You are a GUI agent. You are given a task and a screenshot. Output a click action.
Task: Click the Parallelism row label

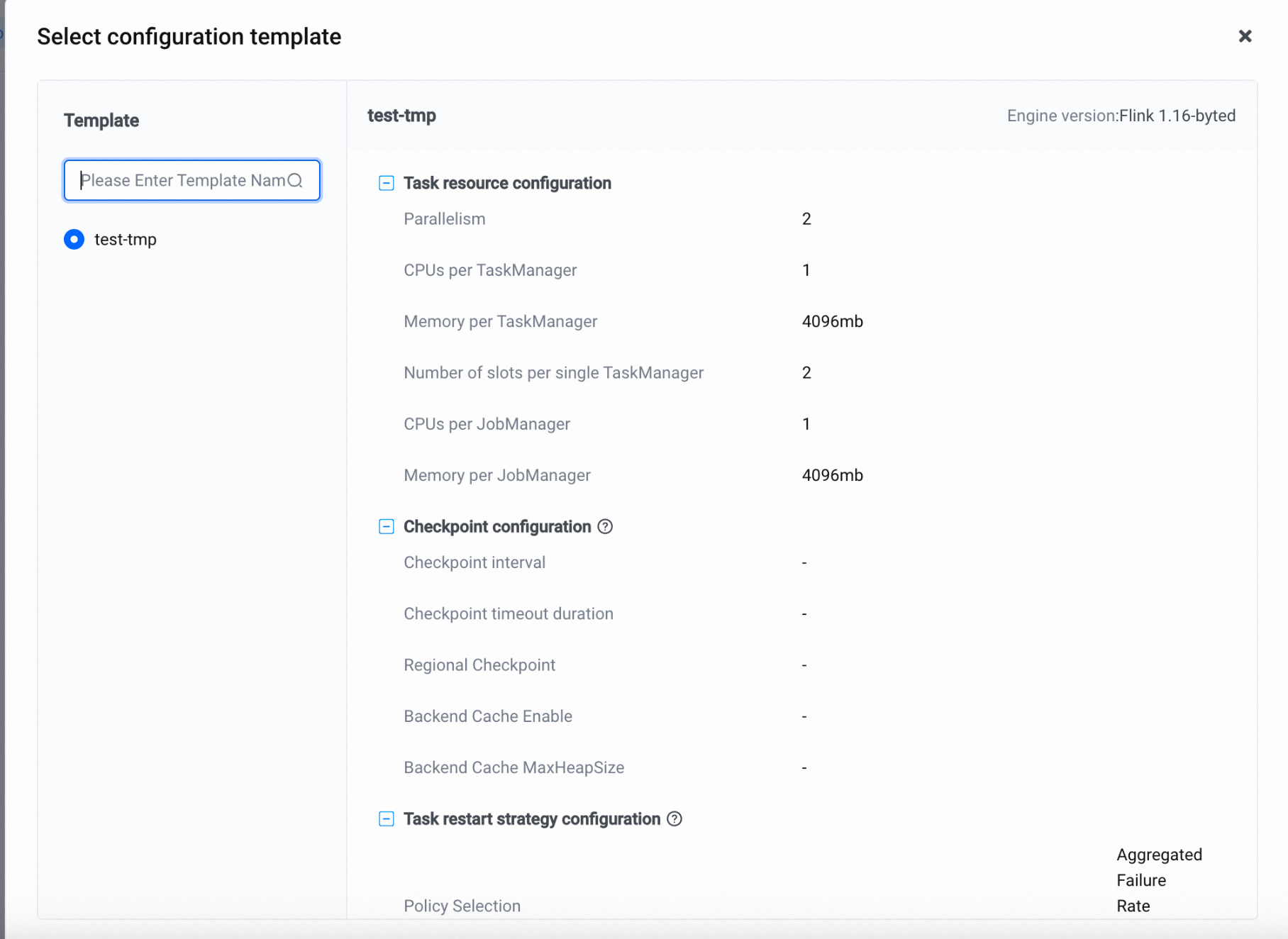(x=445, y=218)
